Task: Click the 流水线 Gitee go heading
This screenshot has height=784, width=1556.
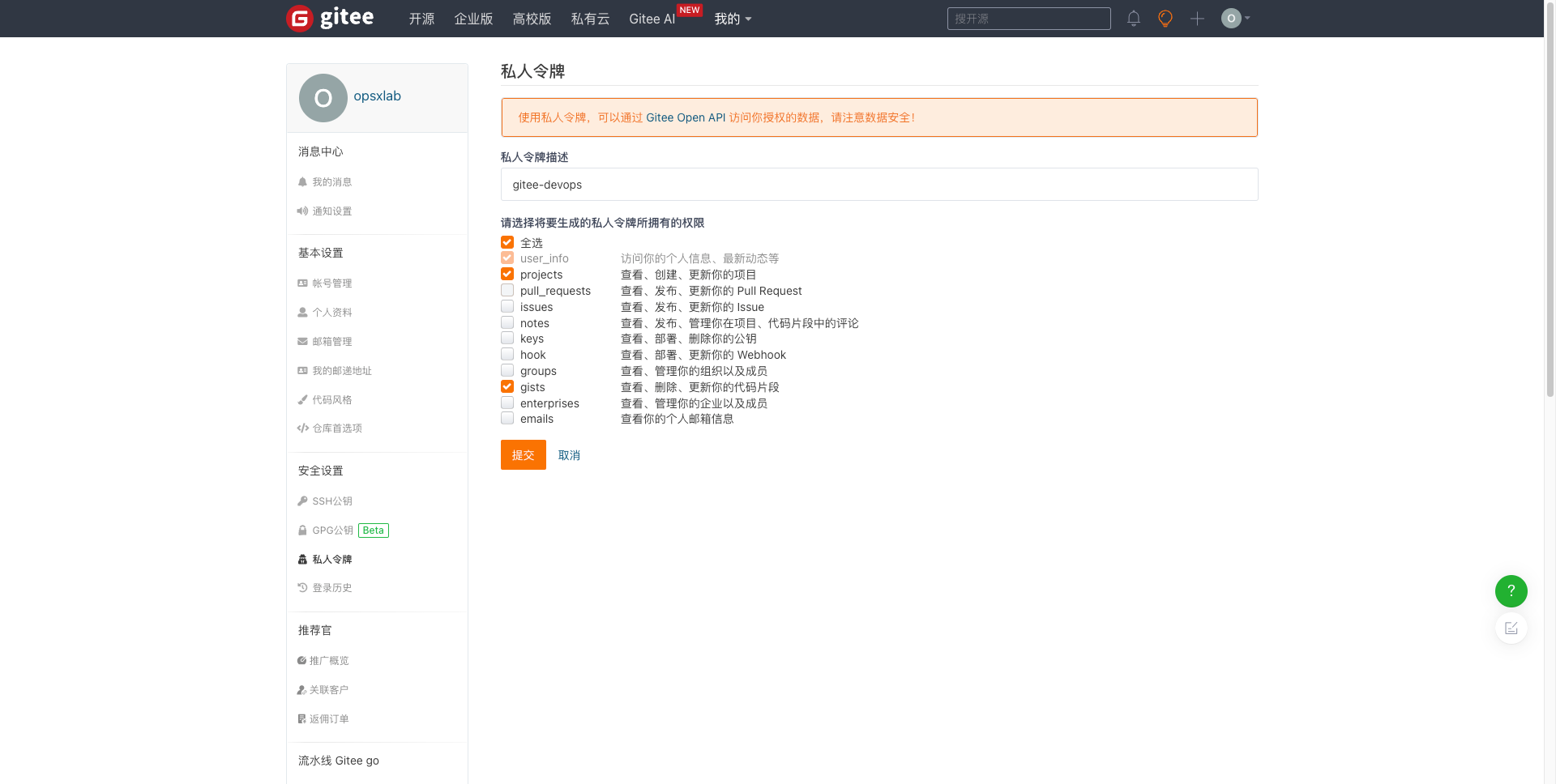Action: (x=338, y=761)
